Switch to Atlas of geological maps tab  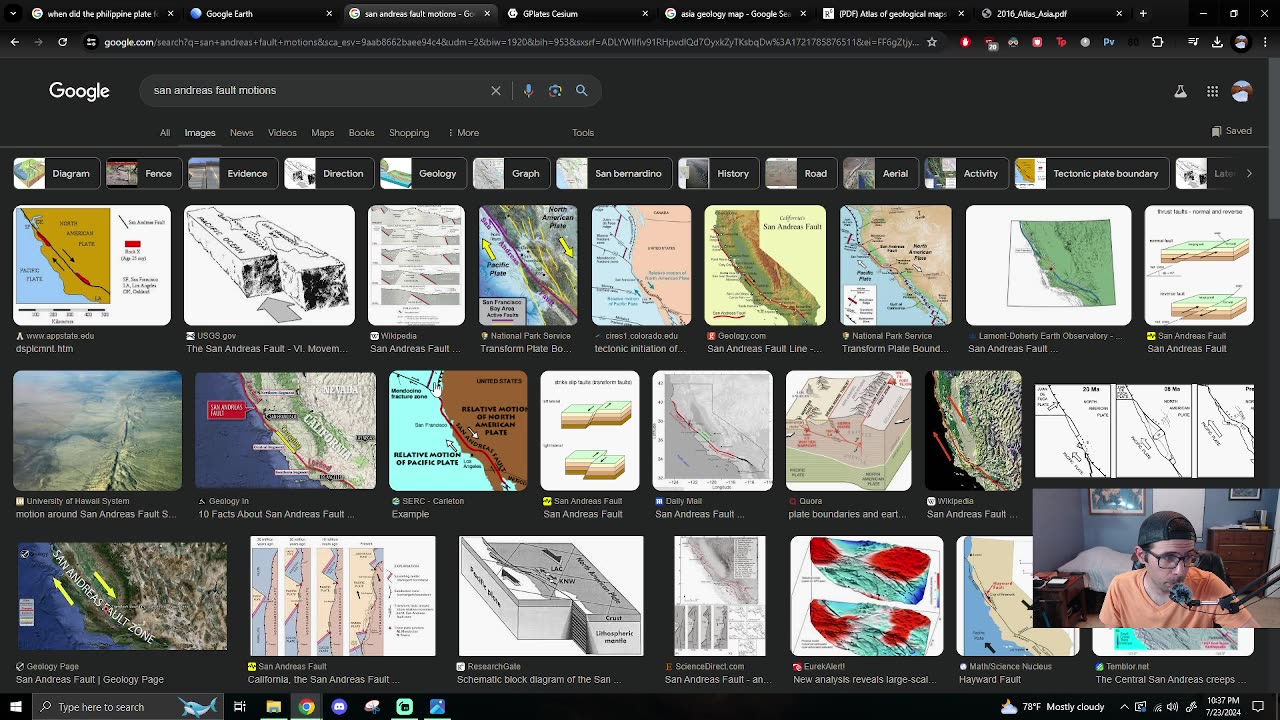pos(893,14)
